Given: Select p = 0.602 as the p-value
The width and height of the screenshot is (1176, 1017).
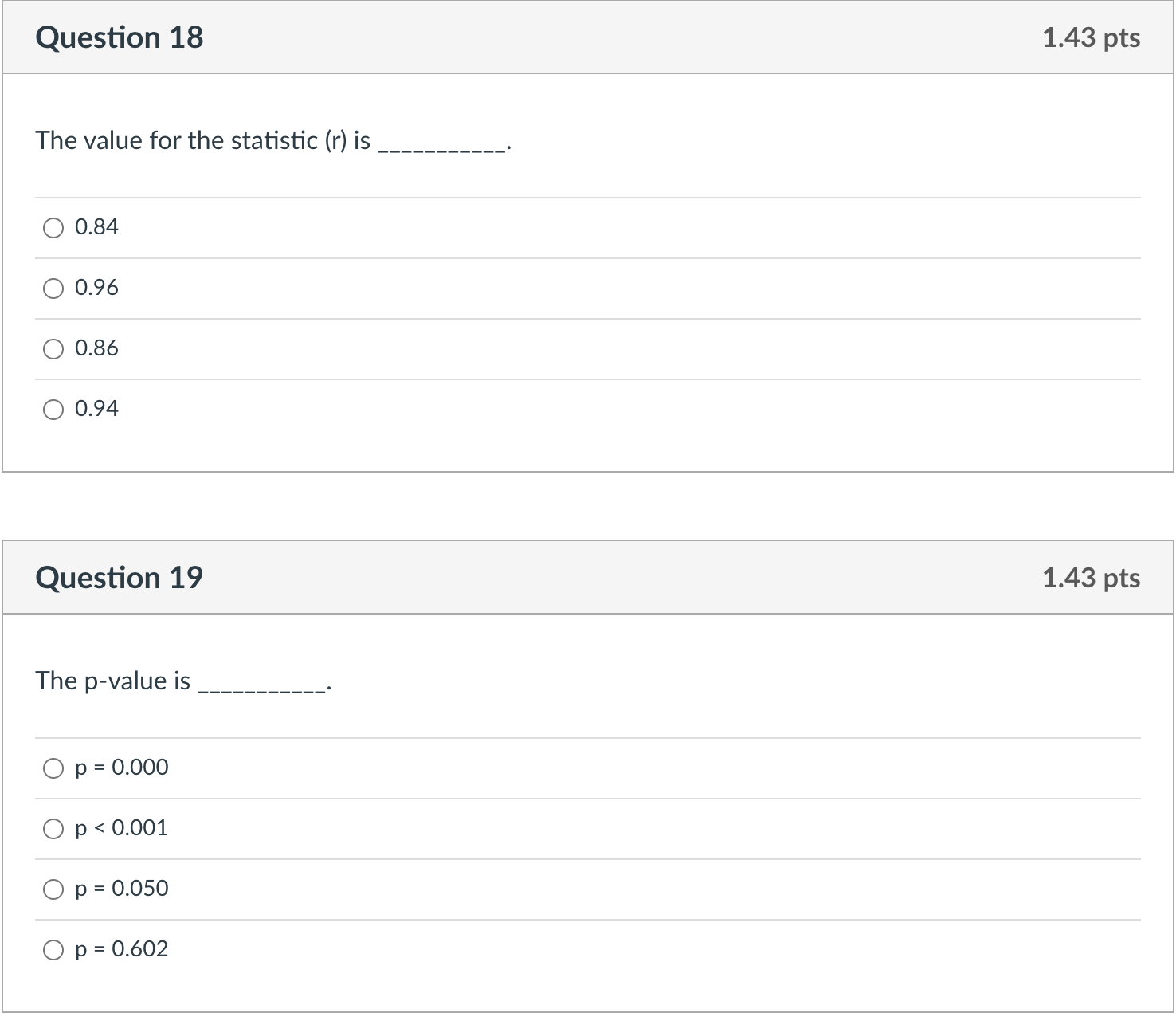Looking at the screenshot, I should (53, 950).
